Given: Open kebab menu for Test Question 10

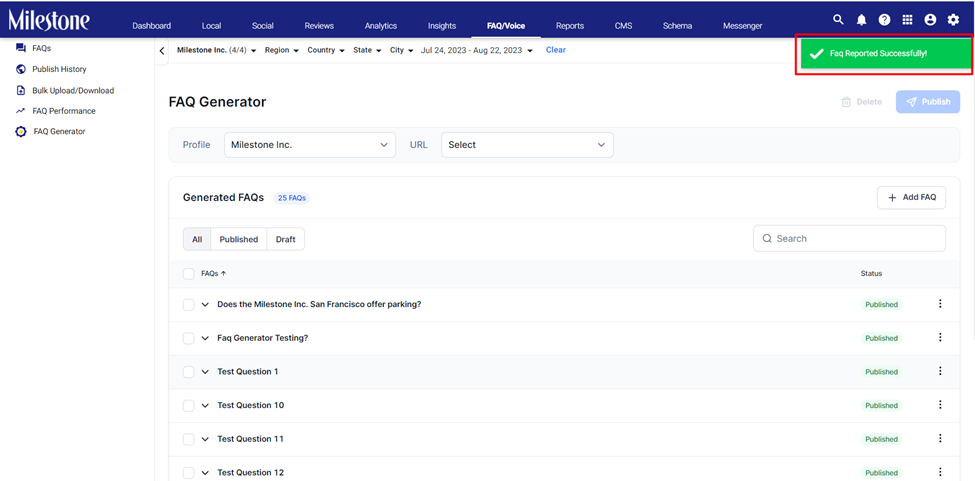Looking at the screenshot, I should (940, 405).
